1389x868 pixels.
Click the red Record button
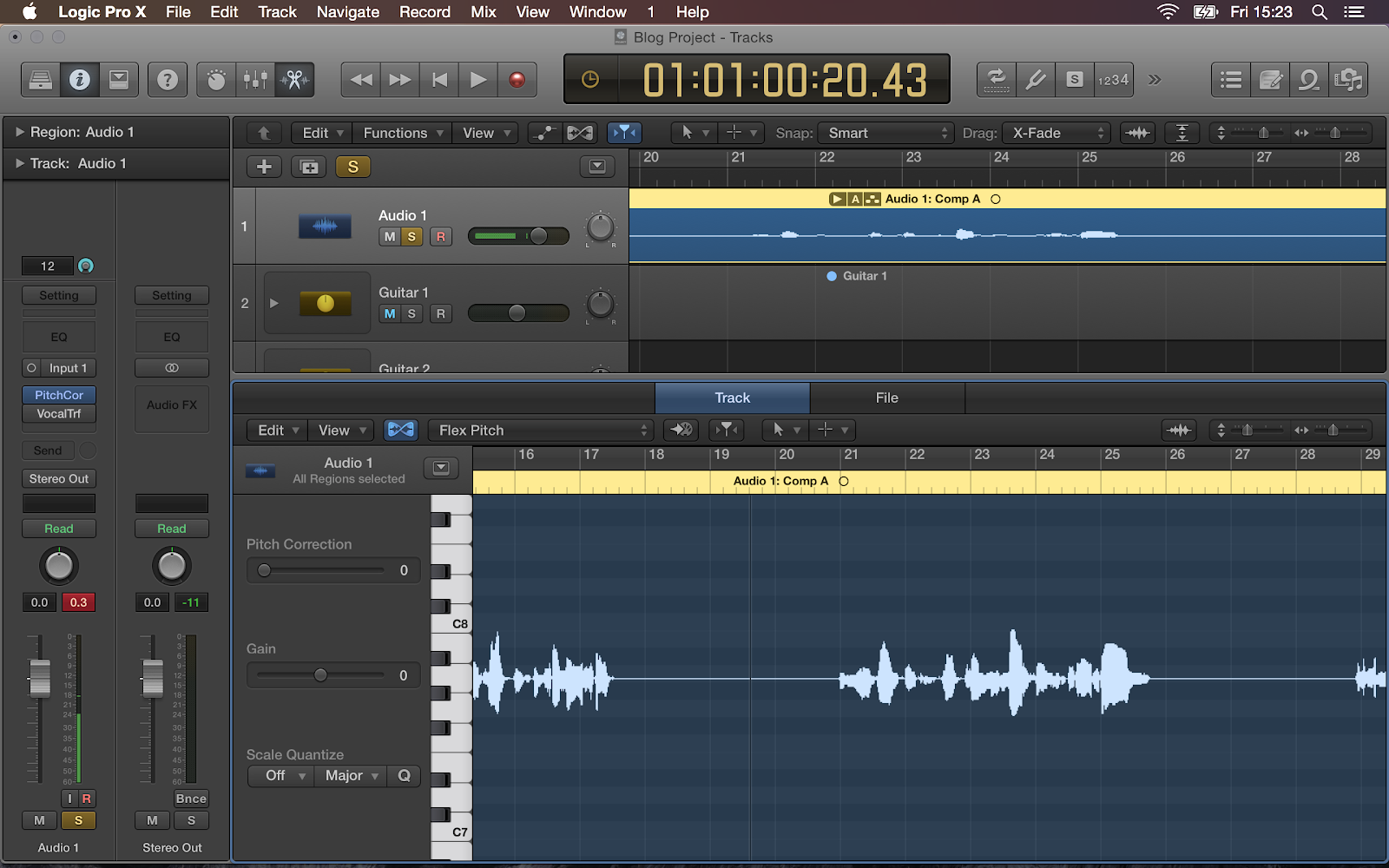(517, 80)
